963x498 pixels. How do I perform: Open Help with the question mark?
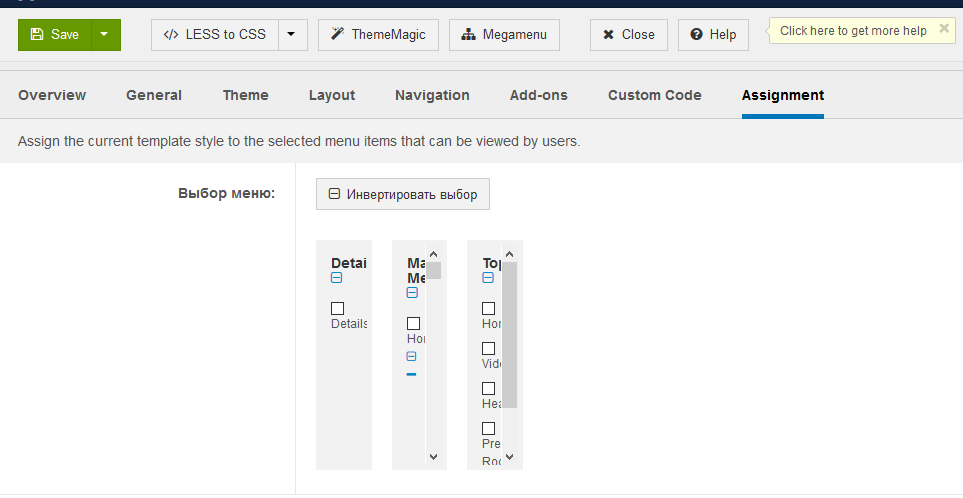[713, 34]
